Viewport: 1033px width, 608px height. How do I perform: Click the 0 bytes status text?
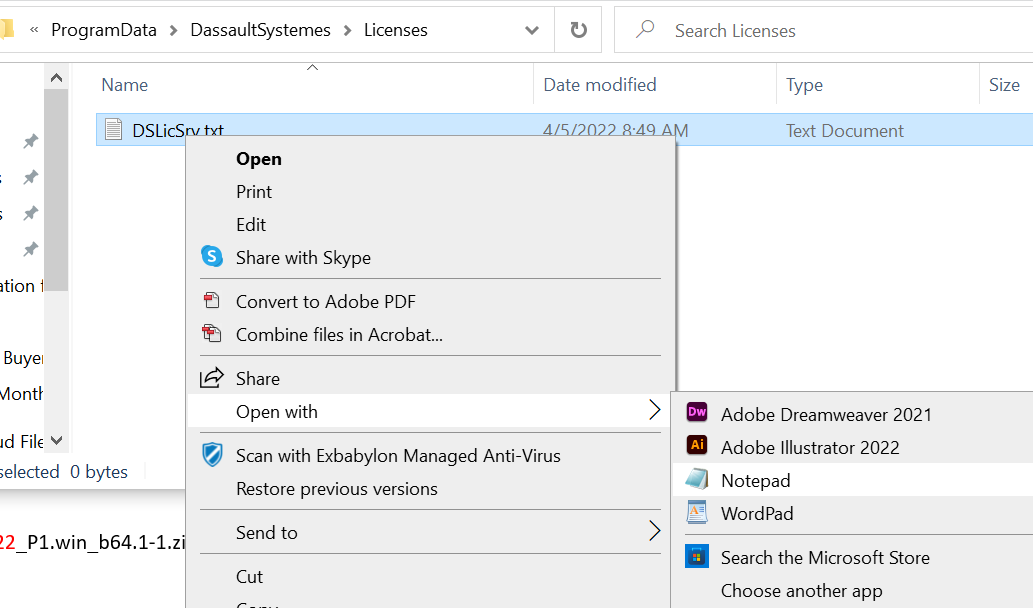(99, 472)
